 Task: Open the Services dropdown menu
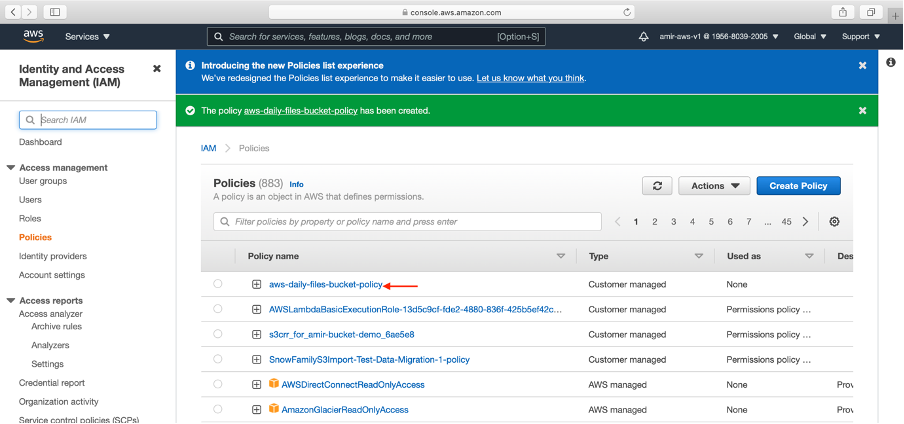87,36
